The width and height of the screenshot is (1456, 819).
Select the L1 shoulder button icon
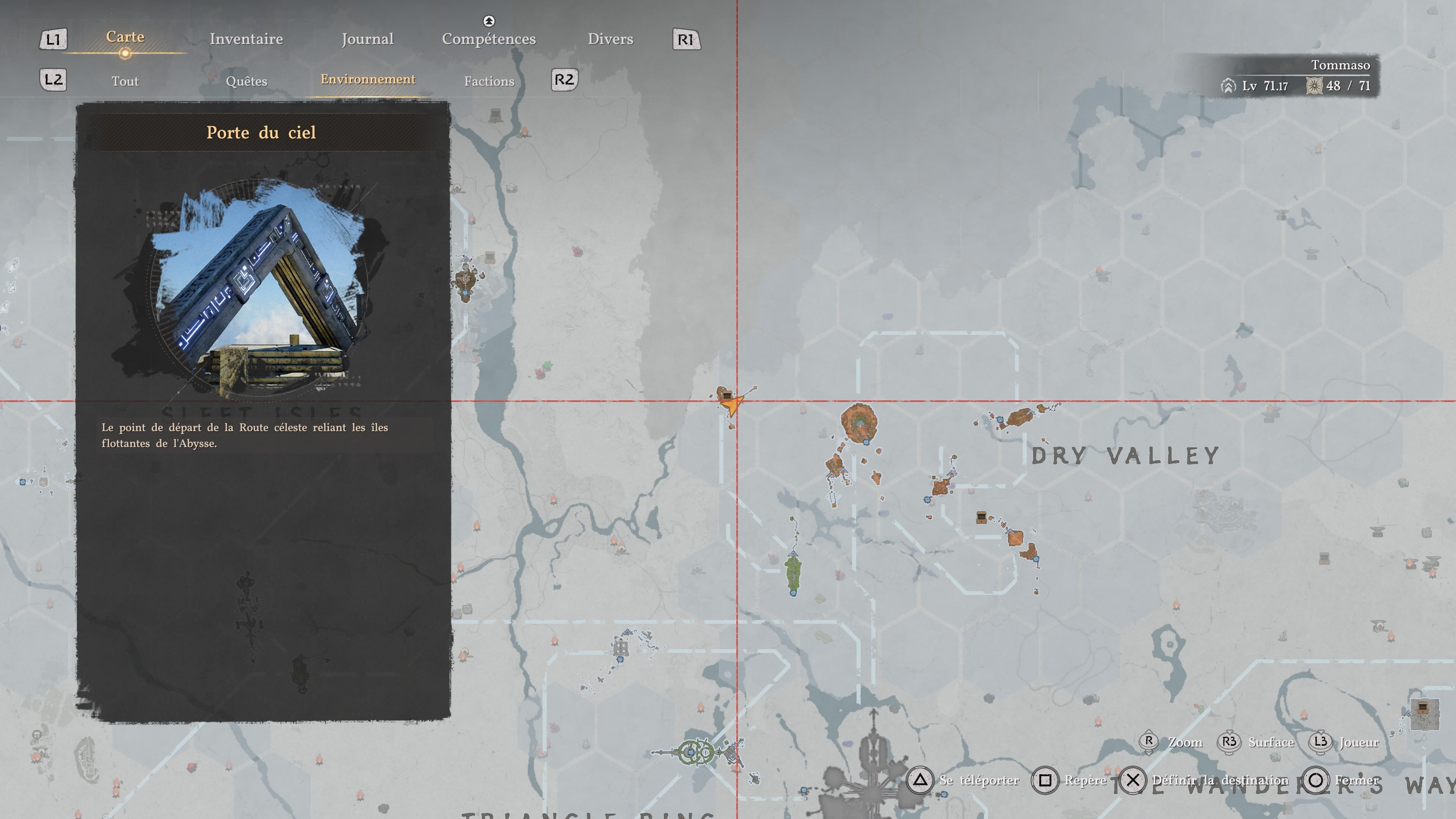point(53,39)
